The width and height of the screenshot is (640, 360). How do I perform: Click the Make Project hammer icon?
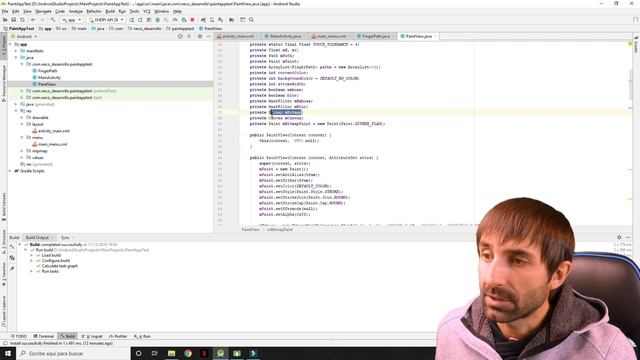(x=53, y=20)
